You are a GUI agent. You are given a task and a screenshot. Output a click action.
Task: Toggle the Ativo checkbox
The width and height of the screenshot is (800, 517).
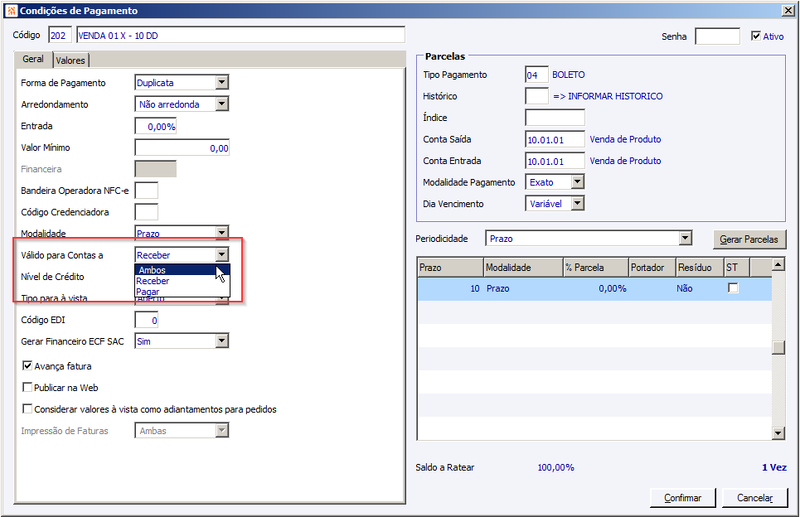coord(756,36)
